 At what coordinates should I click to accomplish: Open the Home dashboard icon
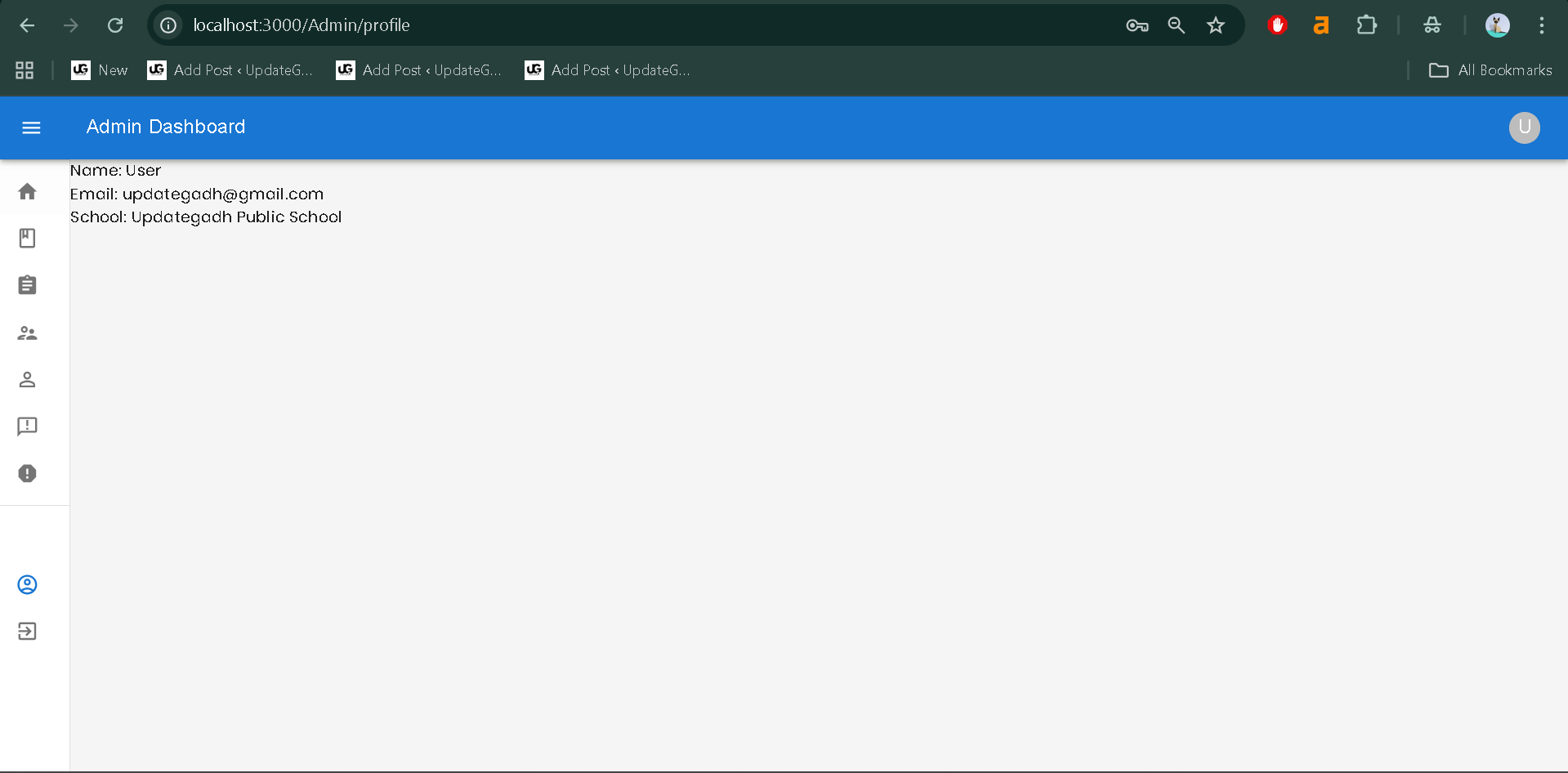tap(27, 190)
